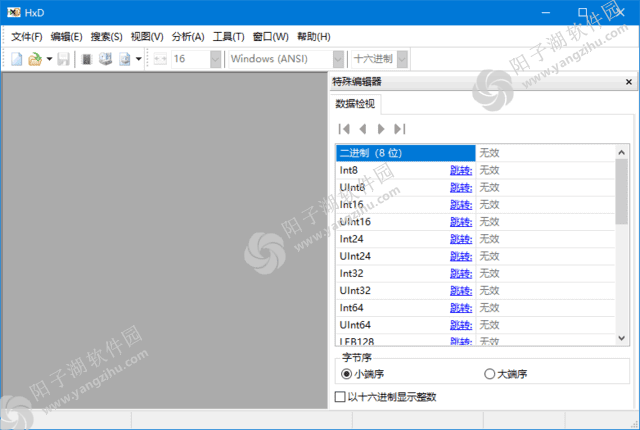Image resolution: width=640 pixels, height=430 pixels.
Task: Click the data inspector scrollbar thumb
Action: click(621, 192)
